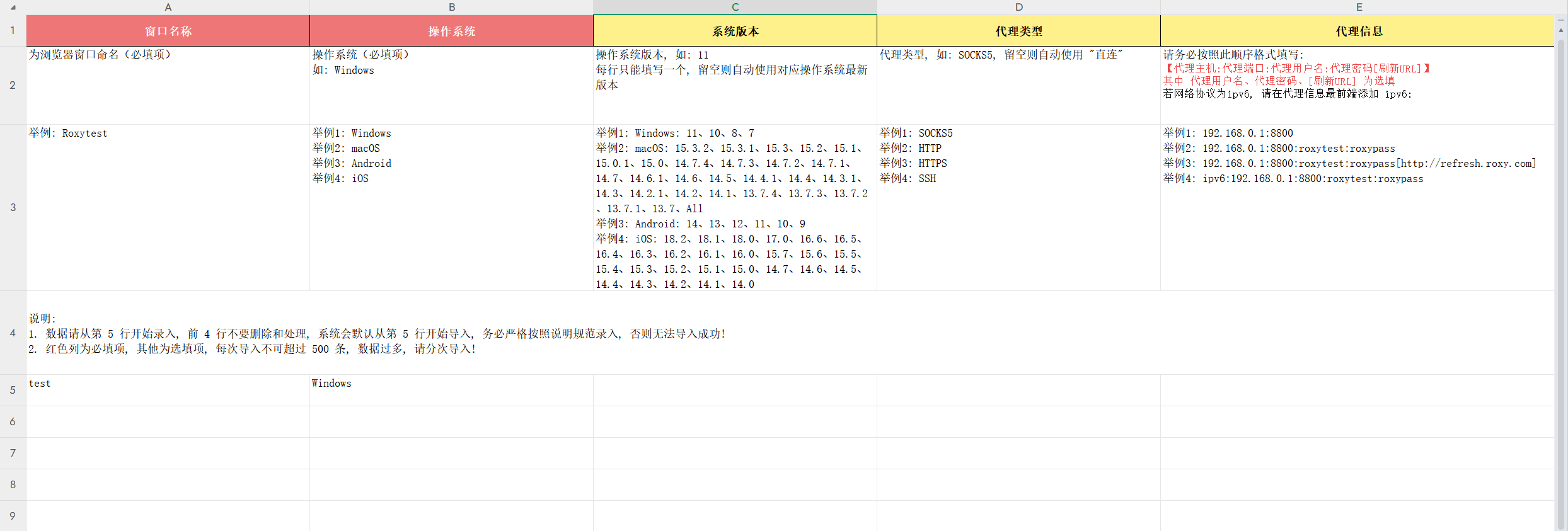This screenshot has width=1568, height=531.
Task: Click the 举例: Roxytest cell
Action: pos(168,207)
